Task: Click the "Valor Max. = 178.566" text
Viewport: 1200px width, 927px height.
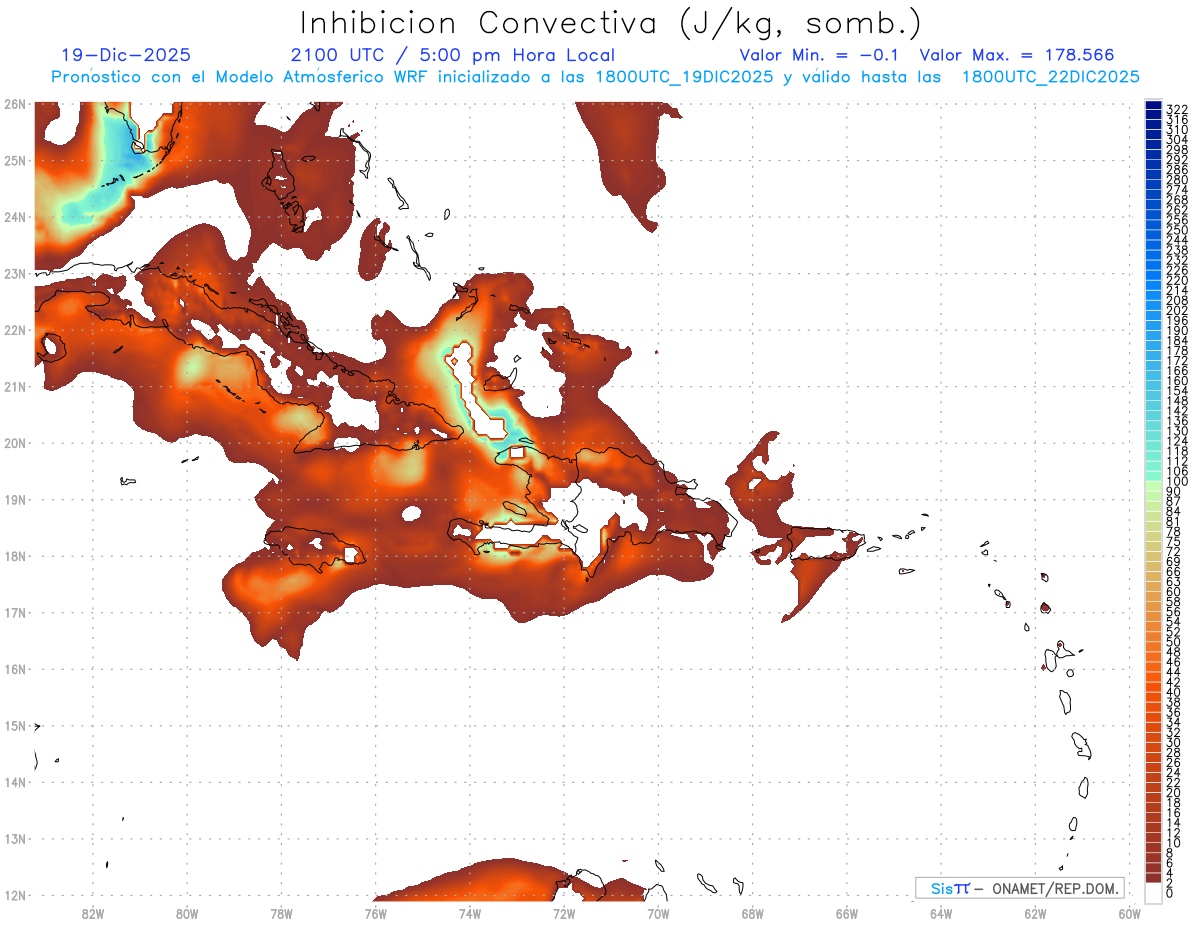Action: pyautogui.click(x=1017, y=55)
